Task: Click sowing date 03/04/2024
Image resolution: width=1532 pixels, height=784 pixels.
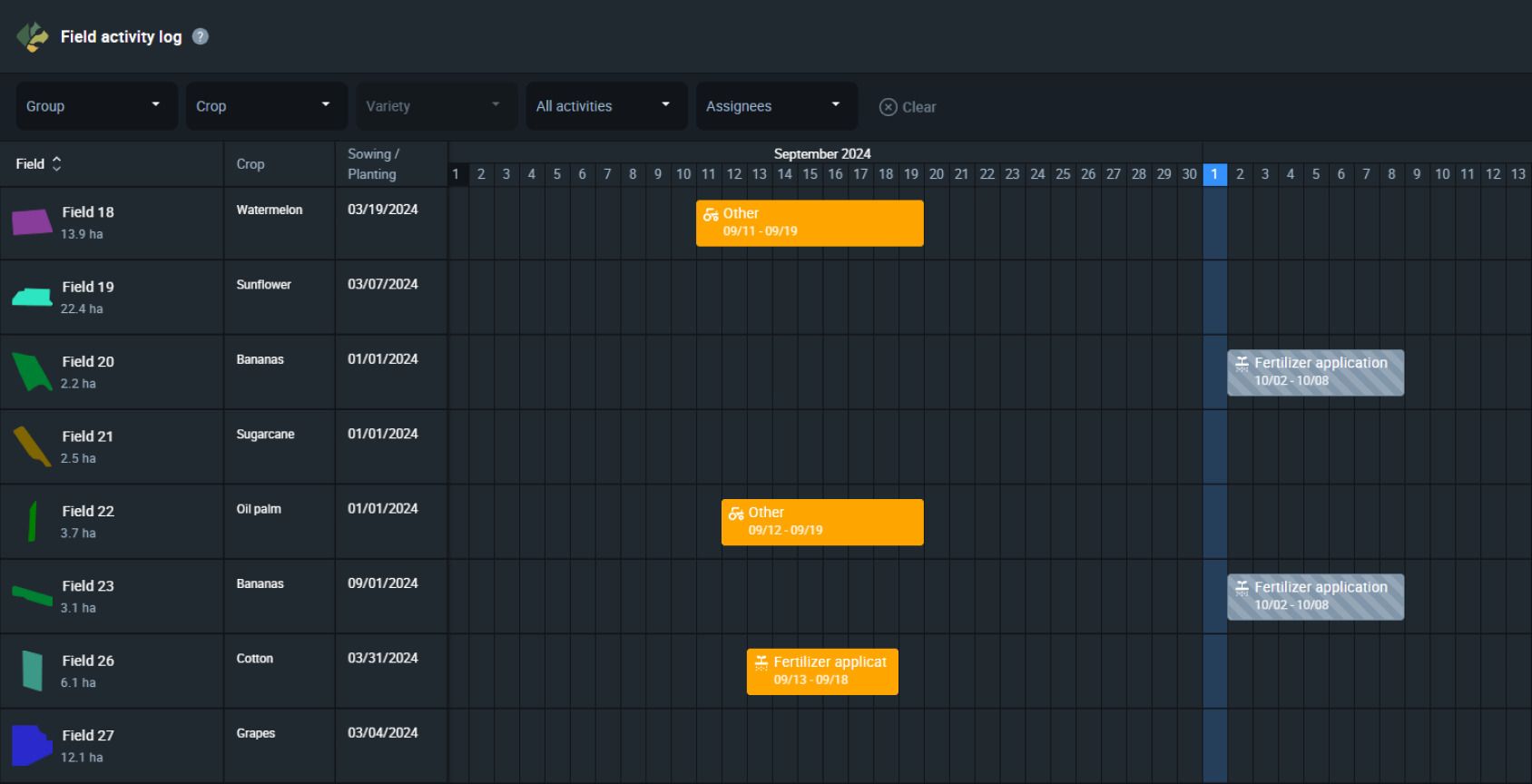Action: 383,733
